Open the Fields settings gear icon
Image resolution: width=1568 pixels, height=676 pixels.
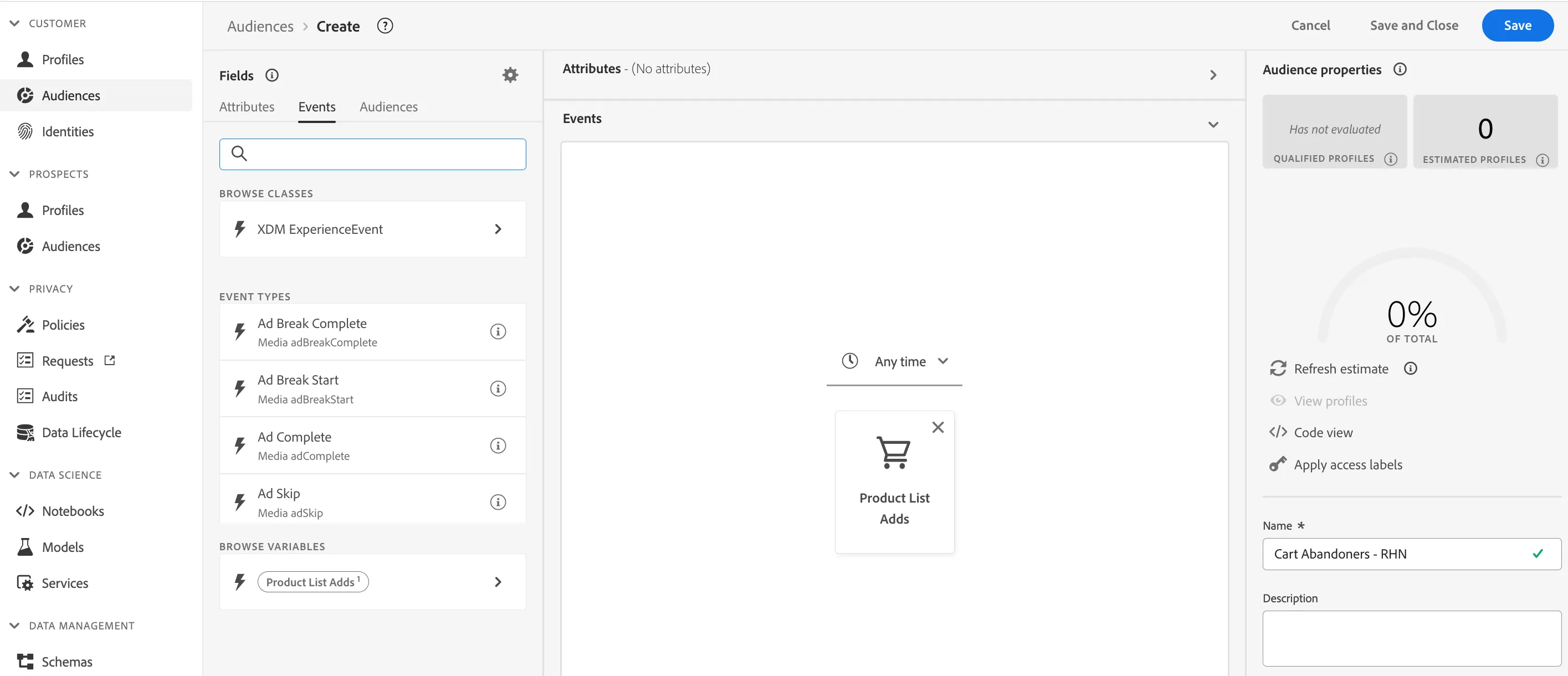(x=510, y=75)
